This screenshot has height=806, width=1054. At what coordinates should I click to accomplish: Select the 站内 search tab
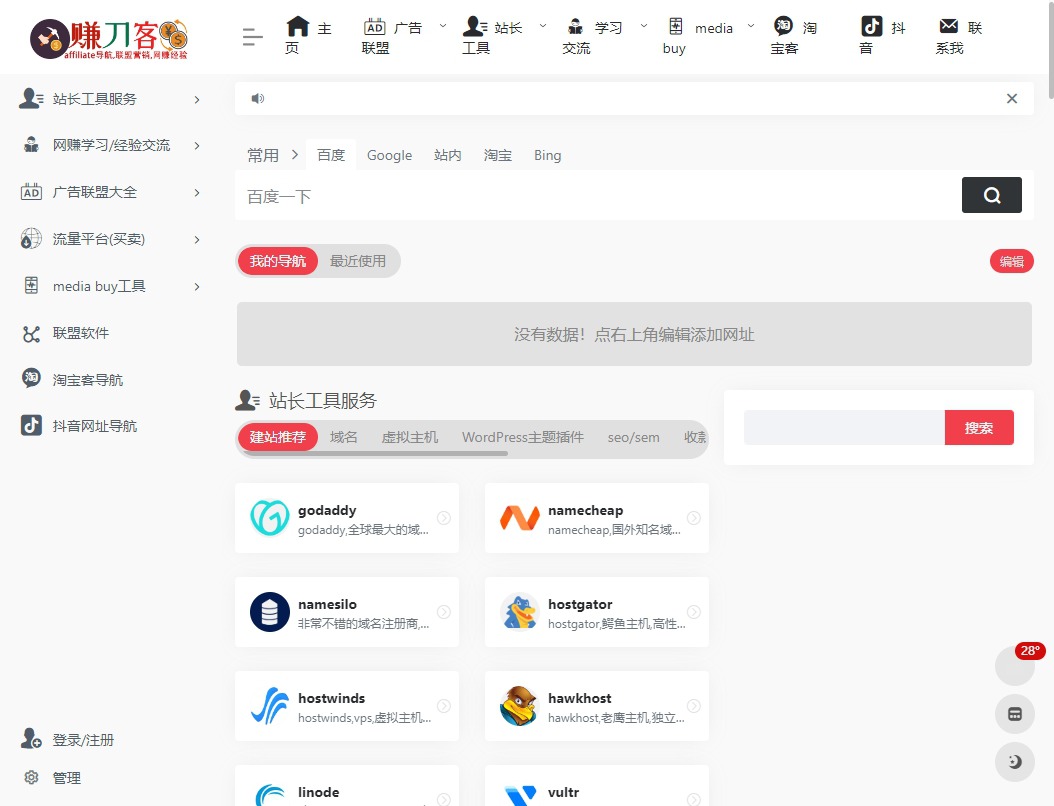point(448,155)
